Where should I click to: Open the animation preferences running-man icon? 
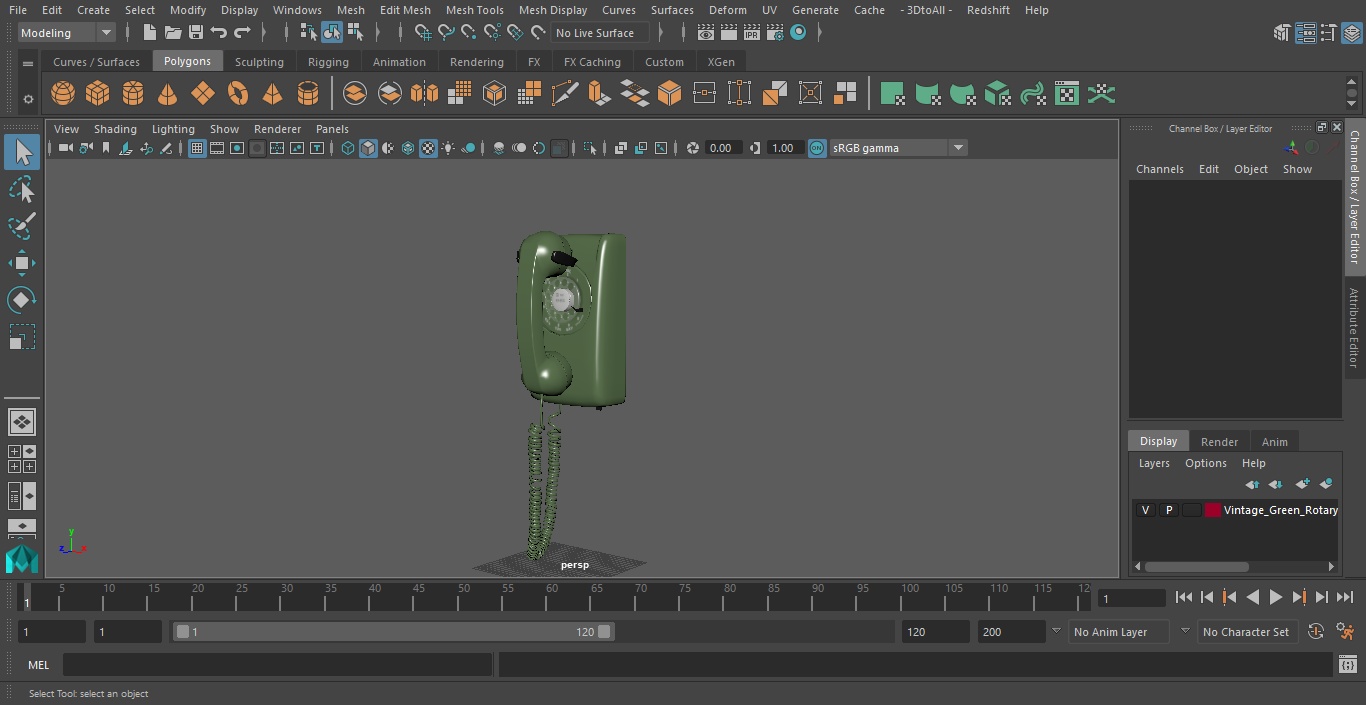tap(1345, 632)
